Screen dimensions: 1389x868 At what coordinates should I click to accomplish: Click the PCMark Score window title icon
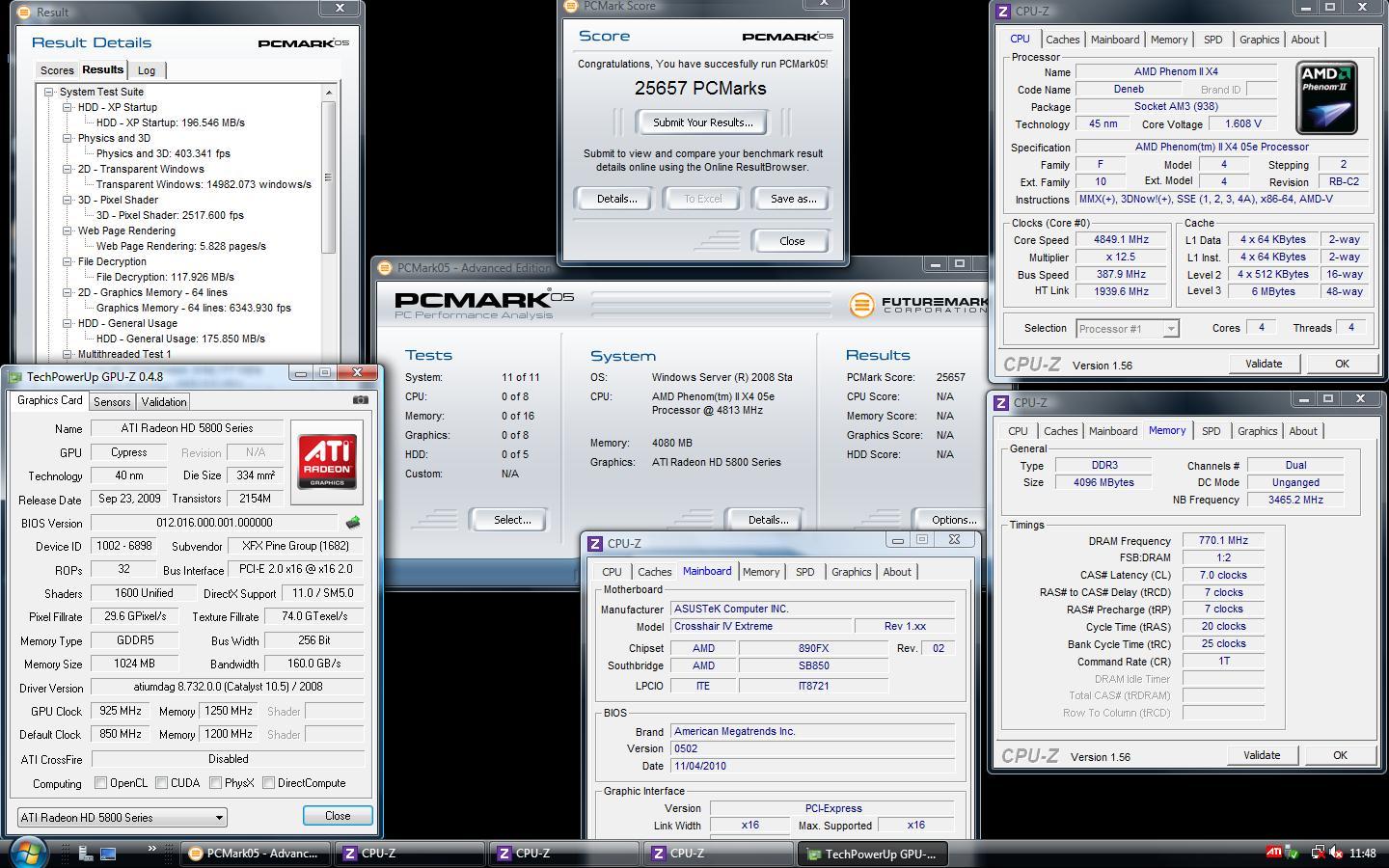pos(571,6)
